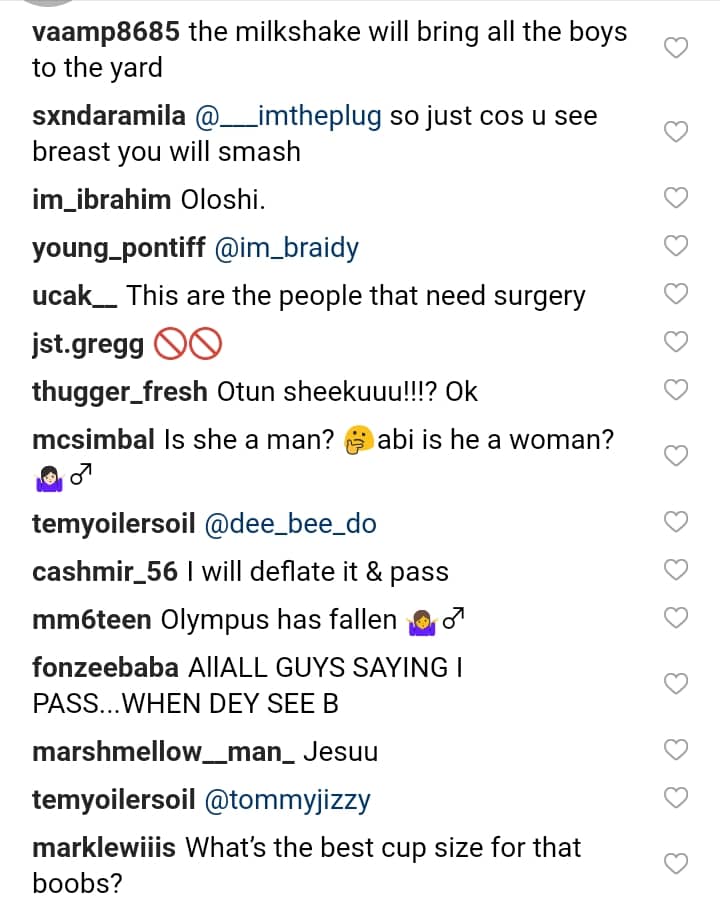
Task: Open the @tommyjizzy mention link
Action: (287, 800)
